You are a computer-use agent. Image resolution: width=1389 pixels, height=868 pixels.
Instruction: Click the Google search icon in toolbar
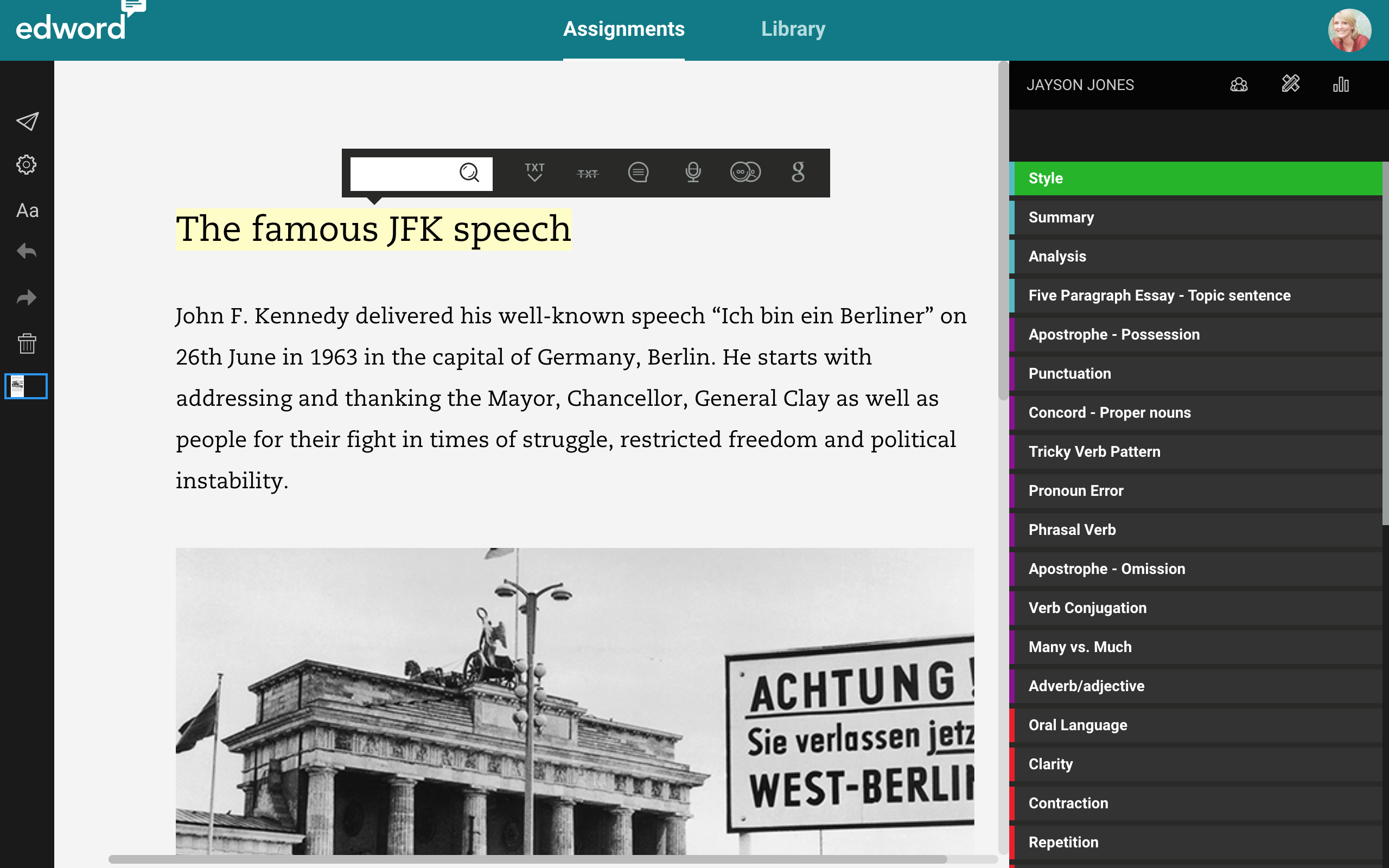click(798, 172)
